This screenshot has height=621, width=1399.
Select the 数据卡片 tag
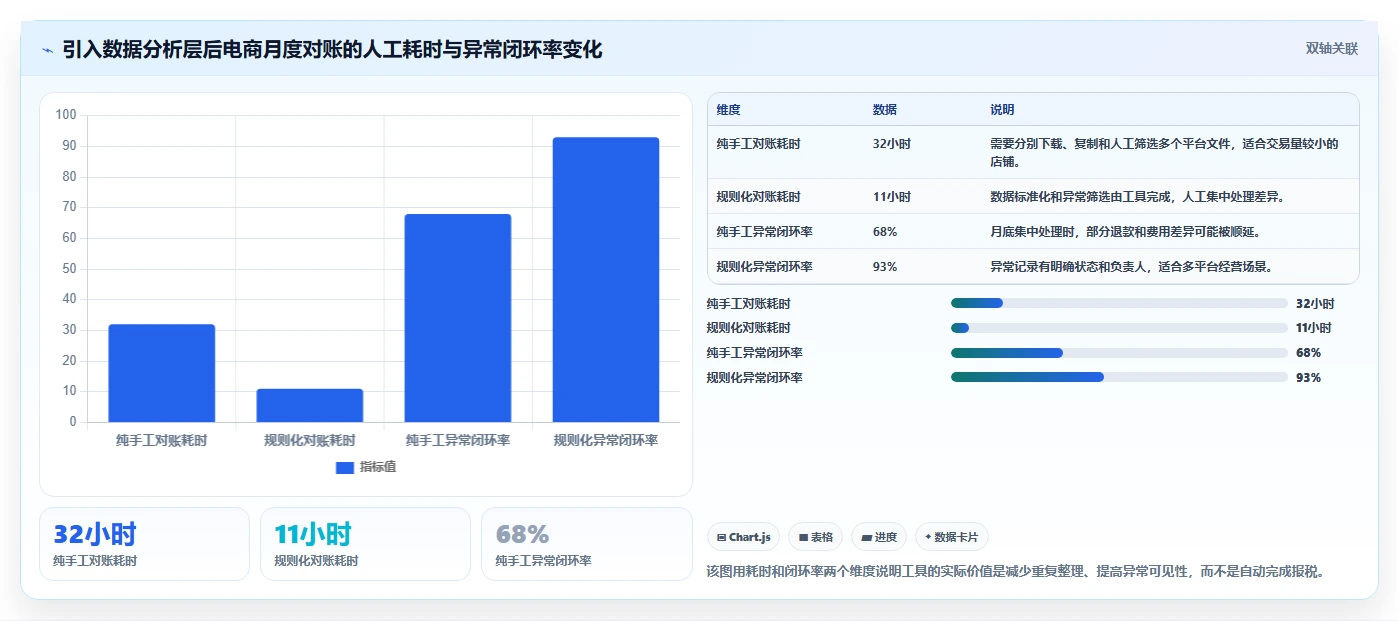[x=952, y=537]
